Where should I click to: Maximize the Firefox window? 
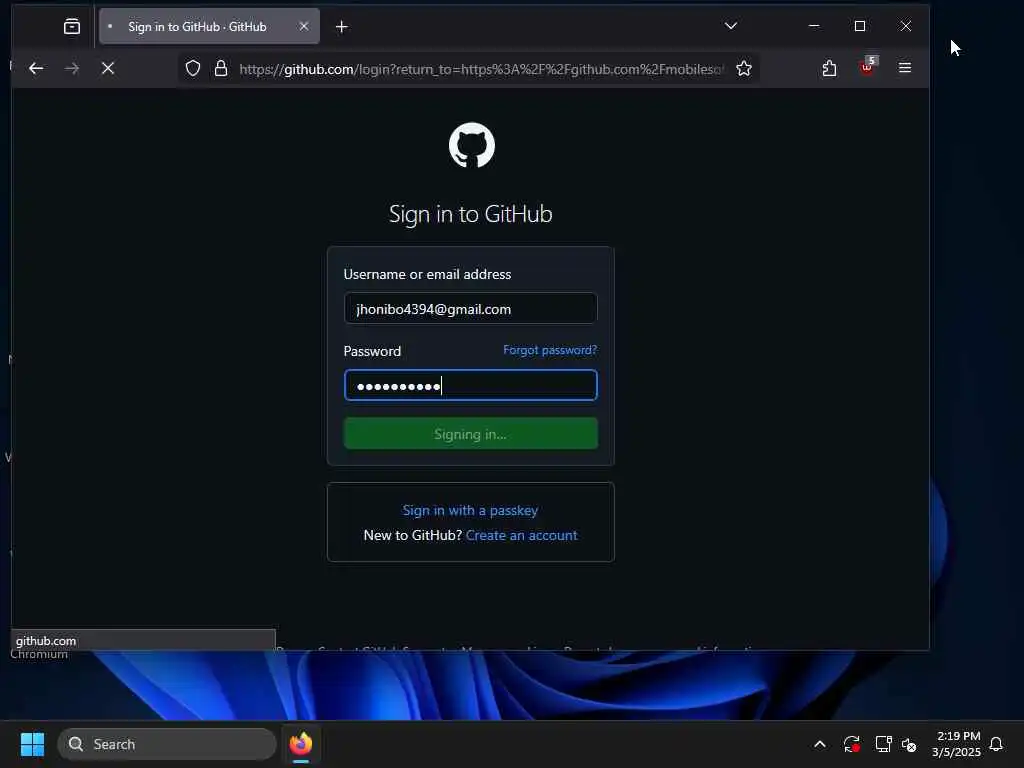click(859, 26)
